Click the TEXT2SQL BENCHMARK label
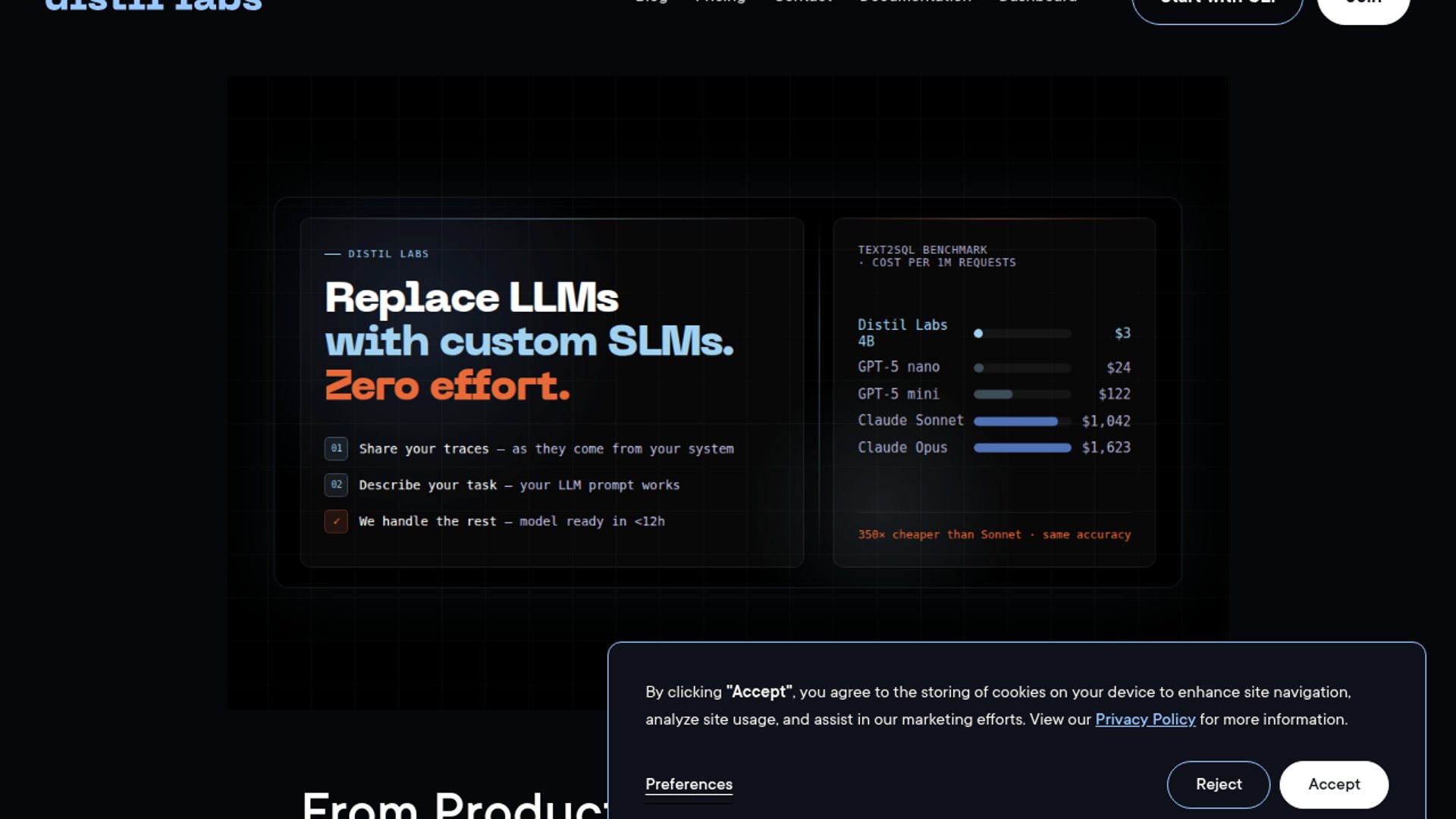1456x819 pixels. [x=922, y=249]
